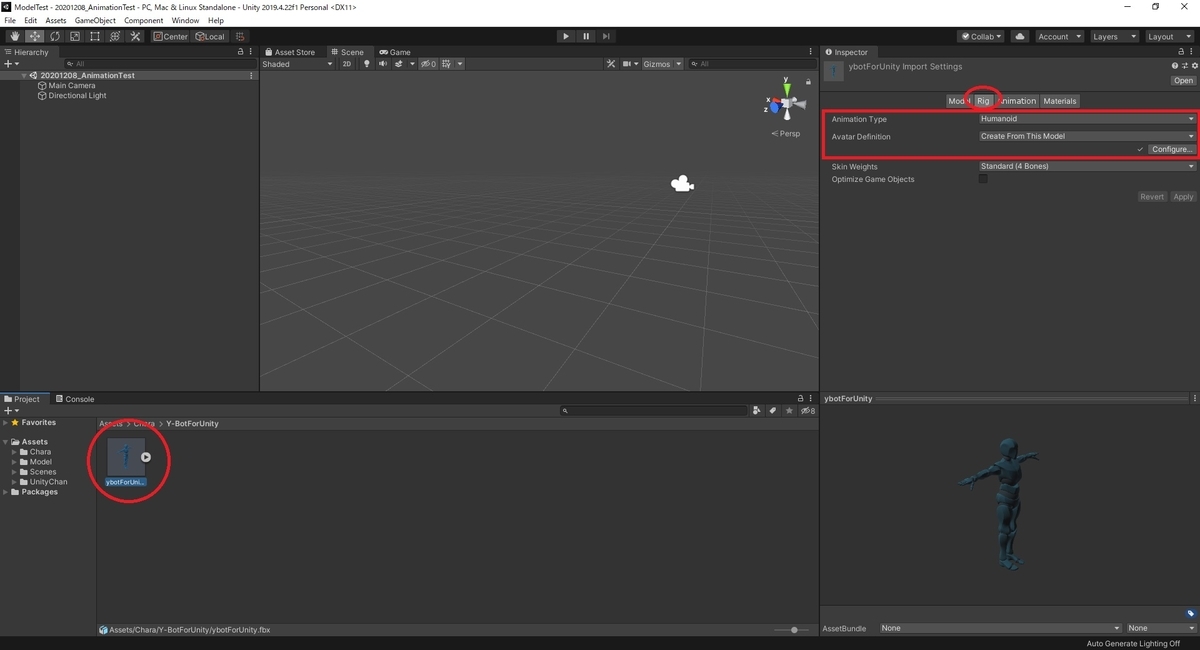Select the combined Transform tool
This screenshot has width=1200, height=650.
[x=114, y=36]
